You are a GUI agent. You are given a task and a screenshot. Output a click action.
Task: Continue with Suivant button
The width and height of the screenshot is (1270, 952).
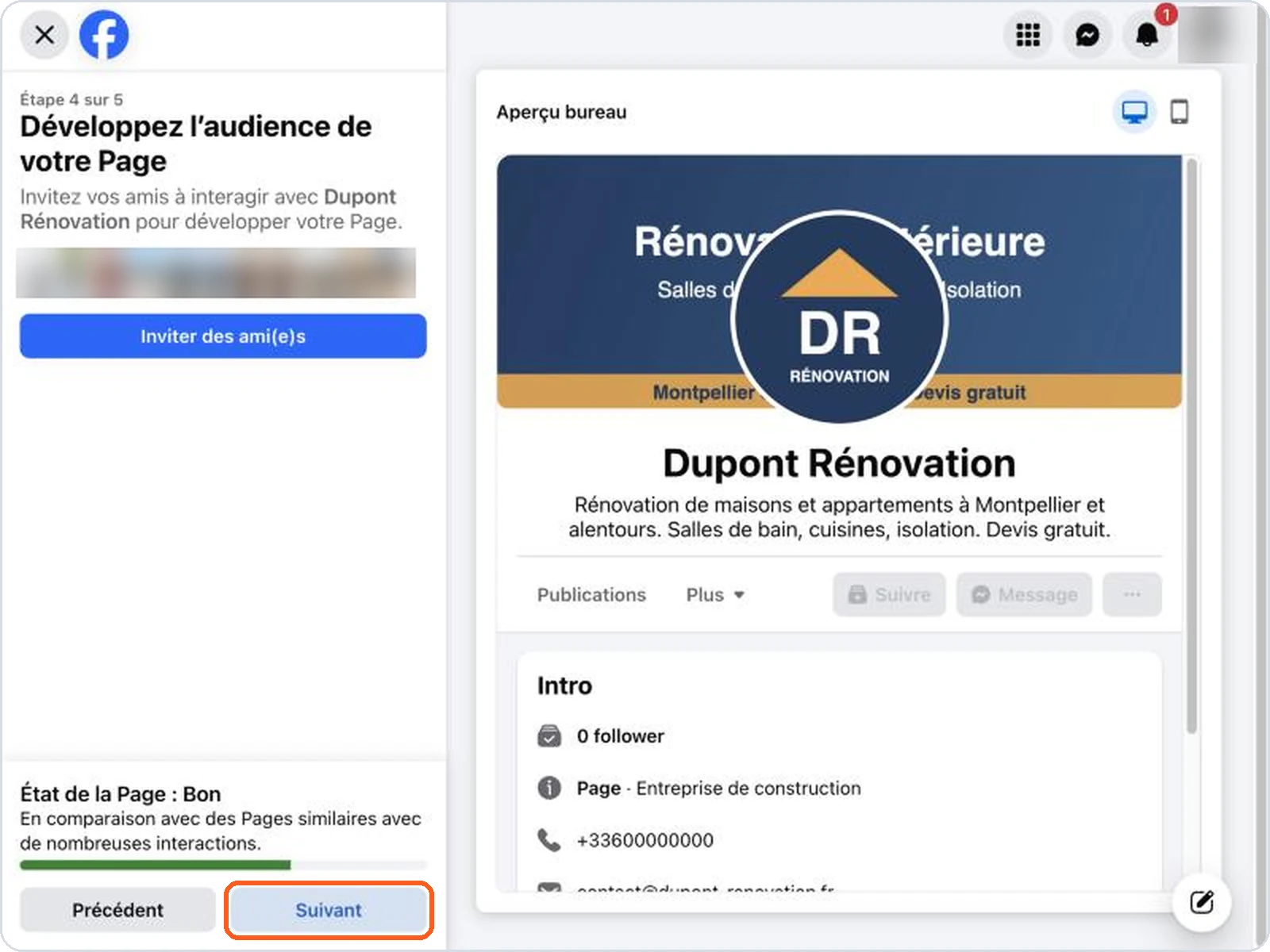click(329, 910)
